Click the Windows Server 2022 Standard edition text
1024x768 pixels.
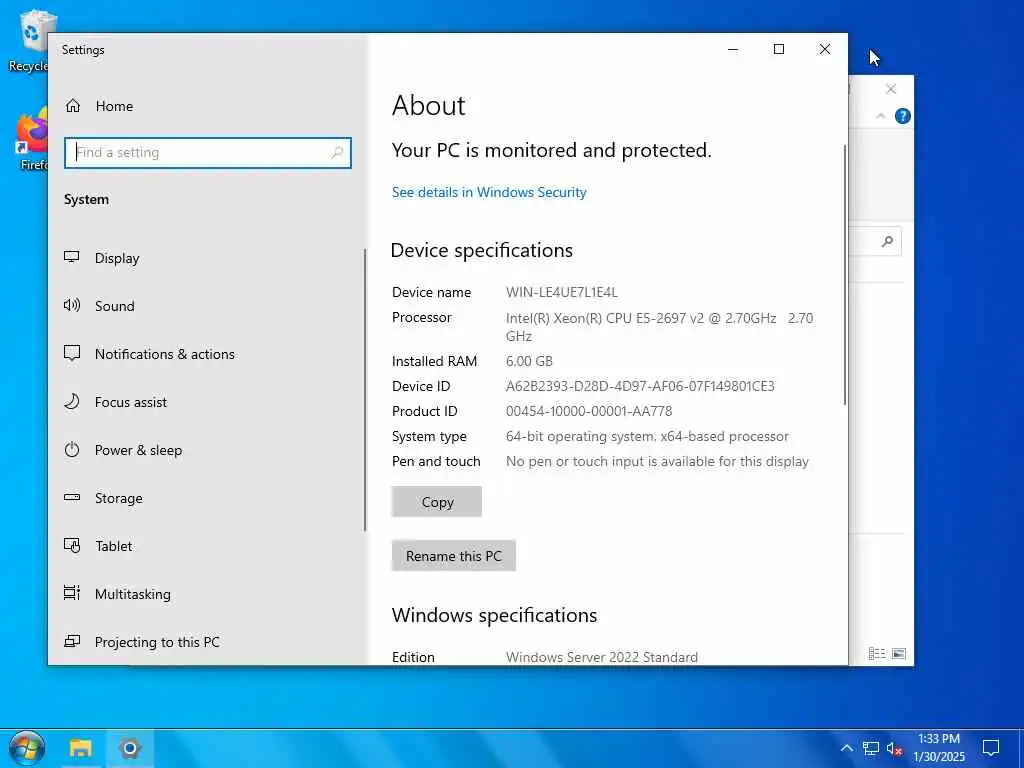[601, 657]
